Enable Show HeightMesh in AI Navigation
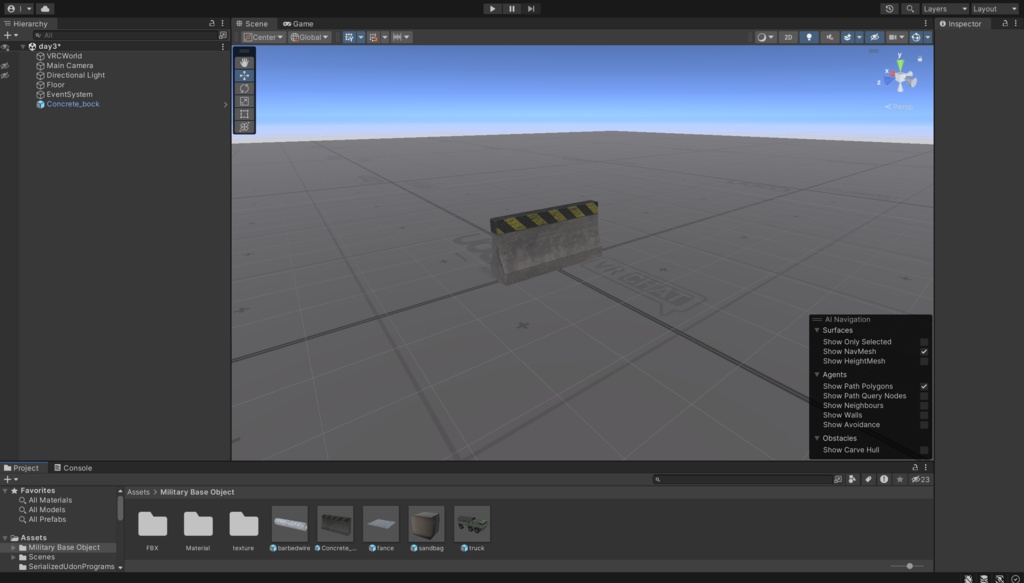 pos(923,361)
